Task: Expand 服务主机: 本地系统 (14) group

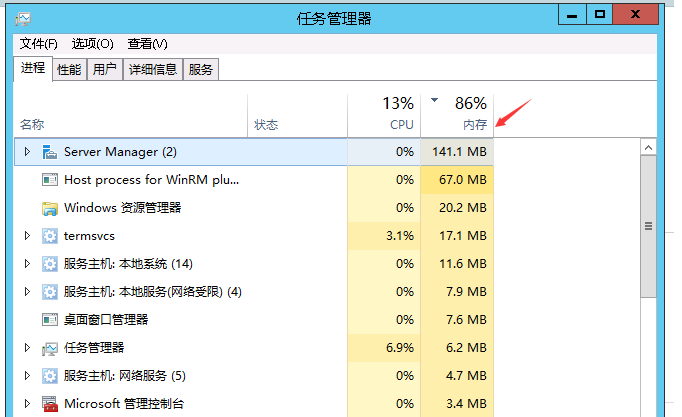Action: [28, 264]
